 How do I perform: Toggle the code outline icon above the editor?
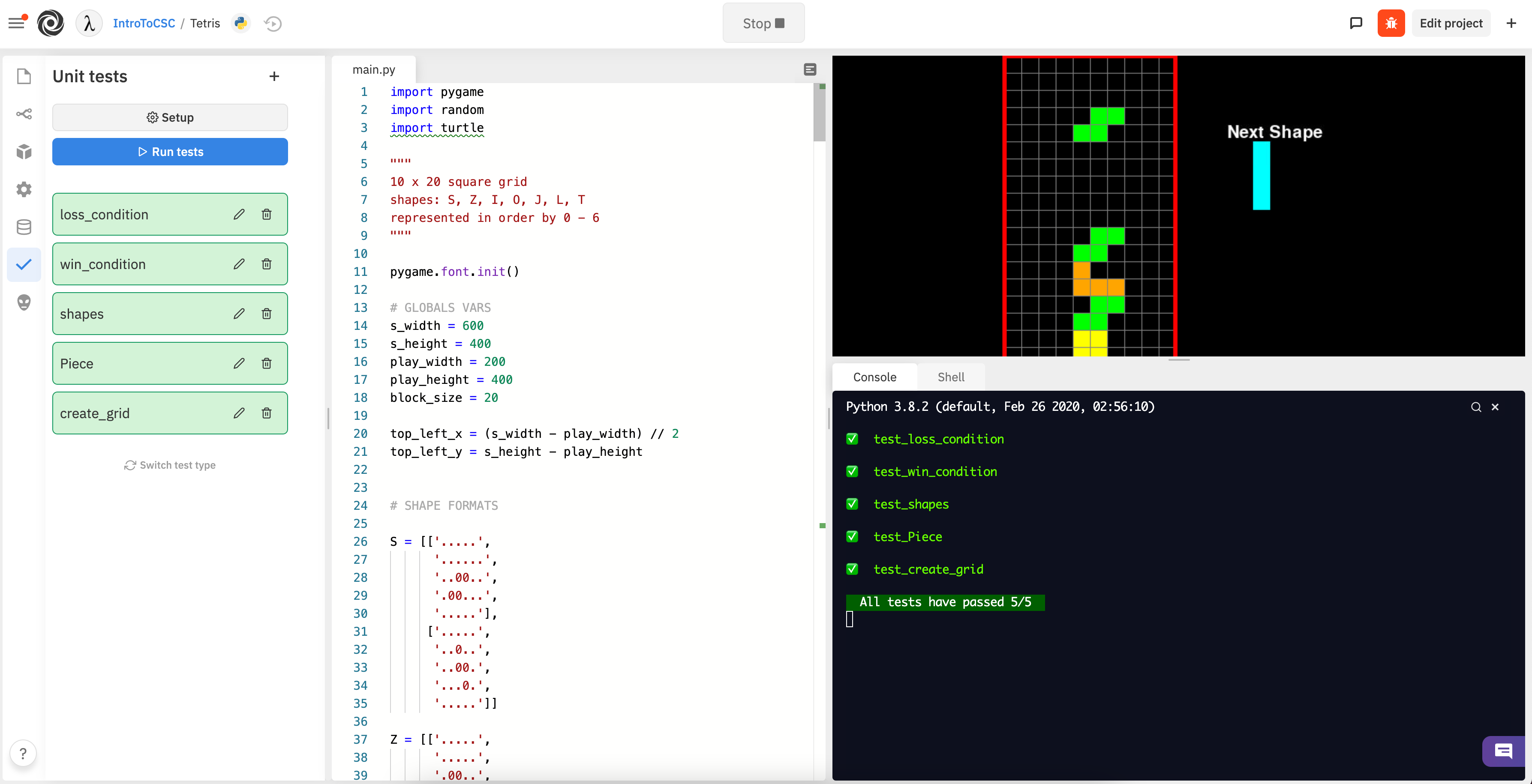[x=809, y=69]
